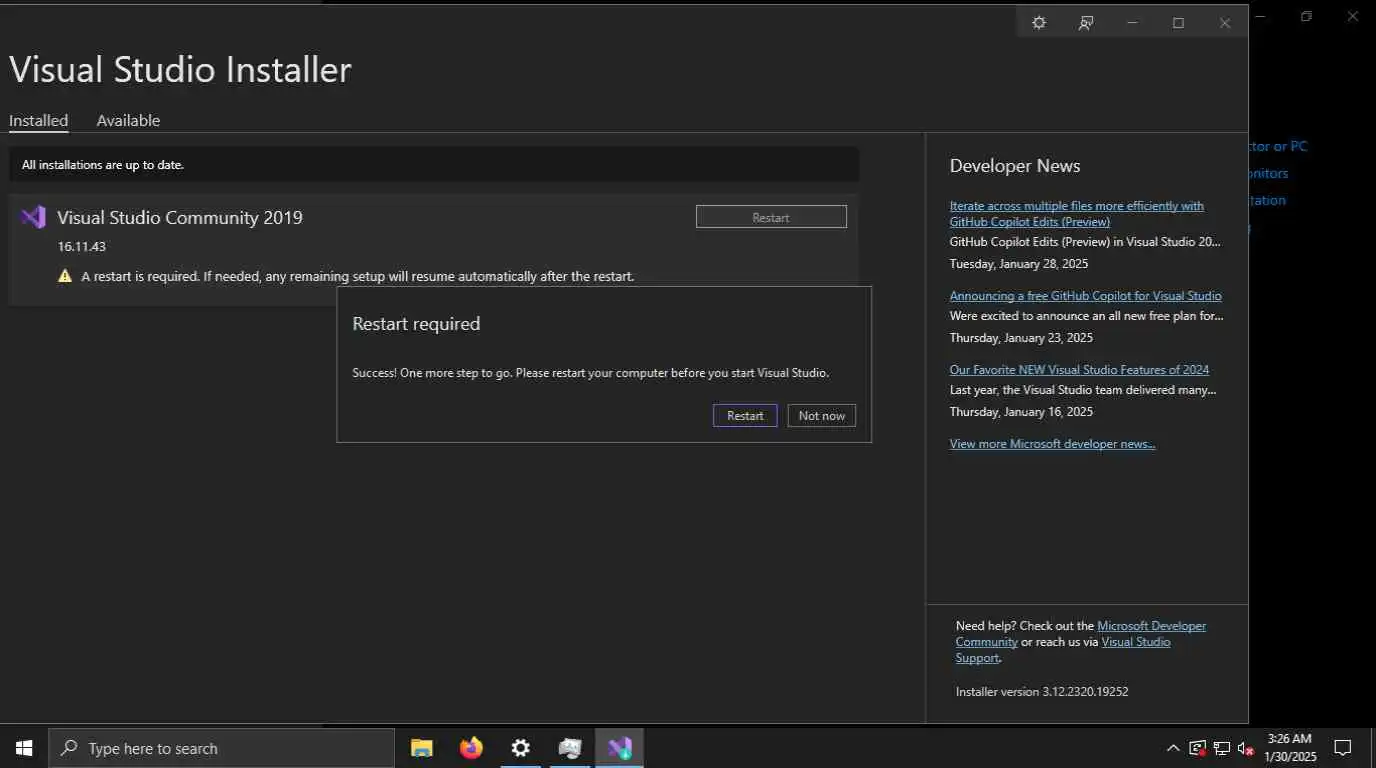Image resolution: width=1376 pixels, height=768 pixels.
Task: Click View more Microsoft developer news
Action: tap(1052, 444)
